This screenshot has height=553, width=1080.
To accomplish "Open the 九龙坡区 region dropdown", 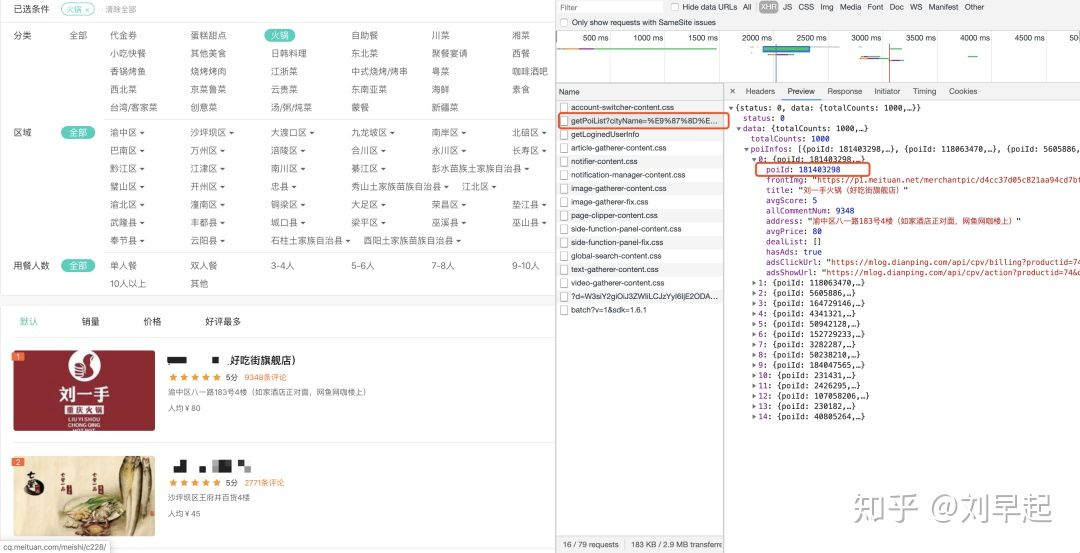I will [373, 133].
